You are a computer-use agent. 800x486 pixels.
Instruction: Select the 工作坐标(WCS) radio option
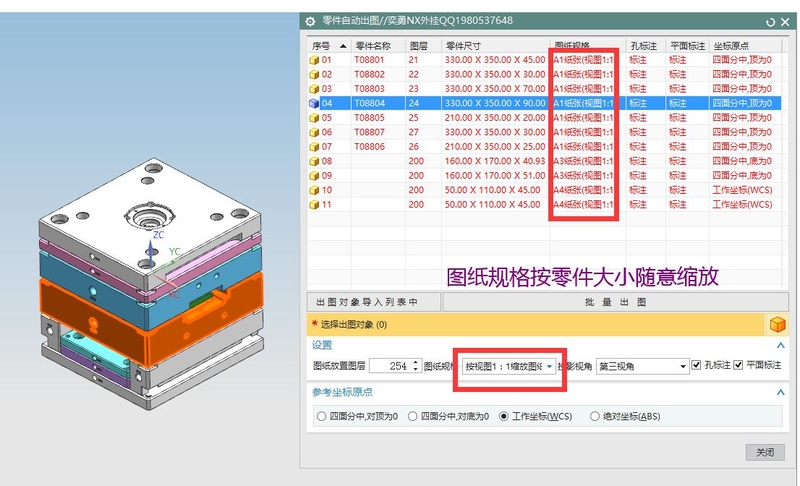[504, 416]
